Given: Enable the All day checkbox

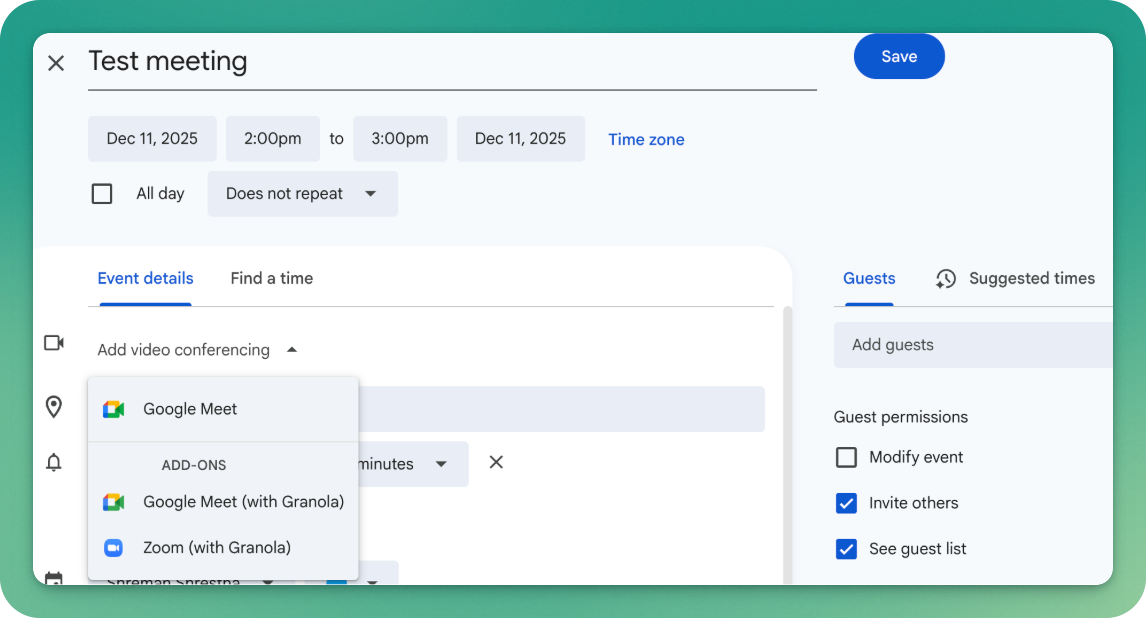Looking at the screenshot, I should tap(102, 194).
